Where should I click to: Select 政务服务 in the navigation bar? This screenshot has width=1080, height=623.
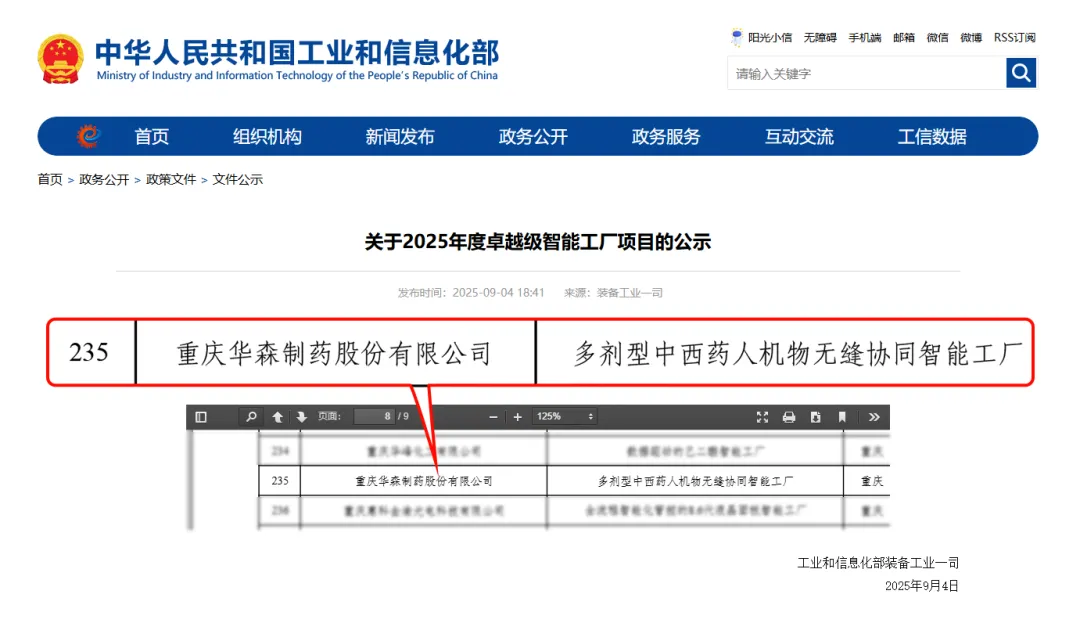coord(666,137)
